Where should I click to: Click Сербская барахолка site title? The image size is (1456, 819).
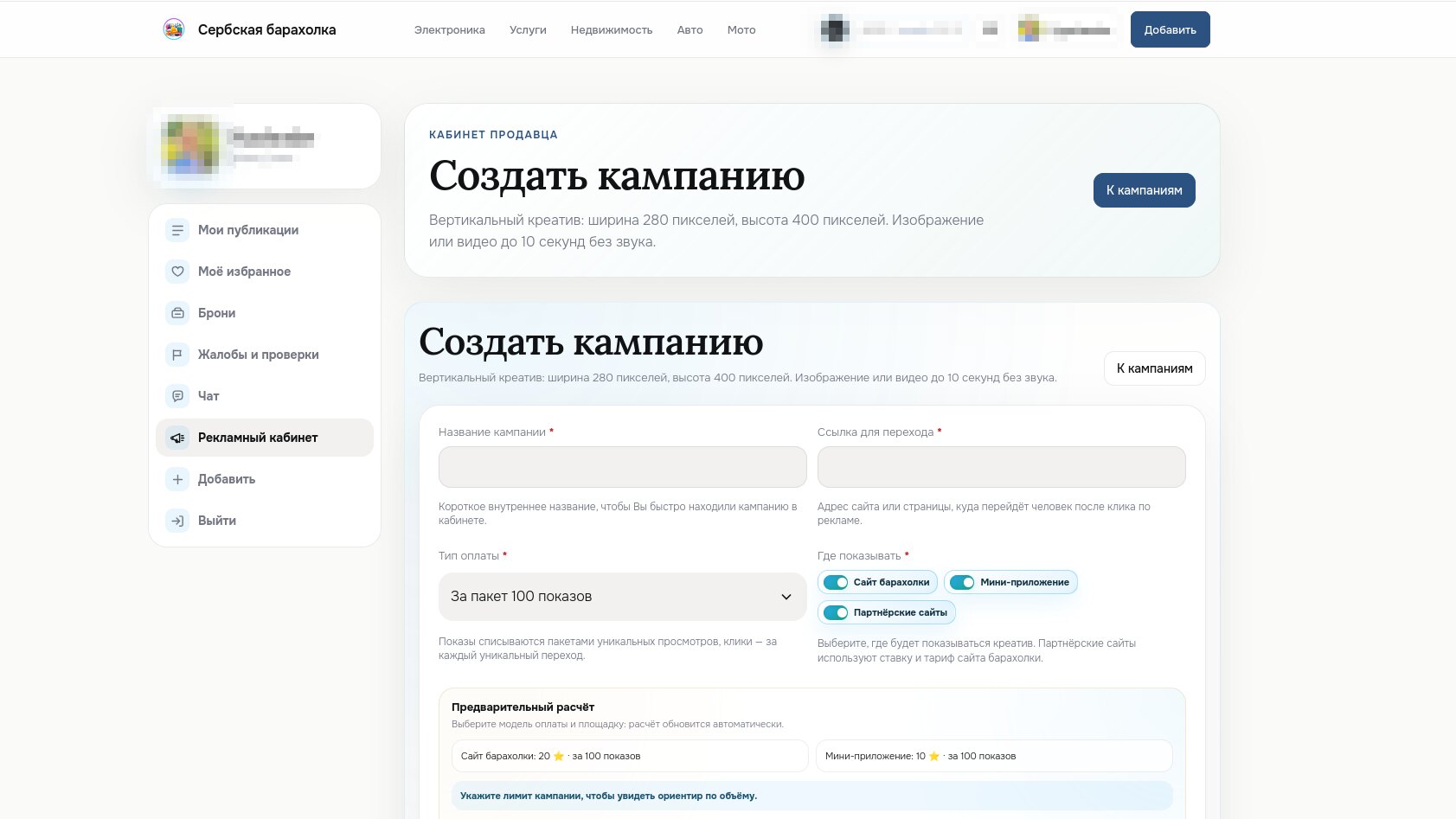click(x=266, y=29)
